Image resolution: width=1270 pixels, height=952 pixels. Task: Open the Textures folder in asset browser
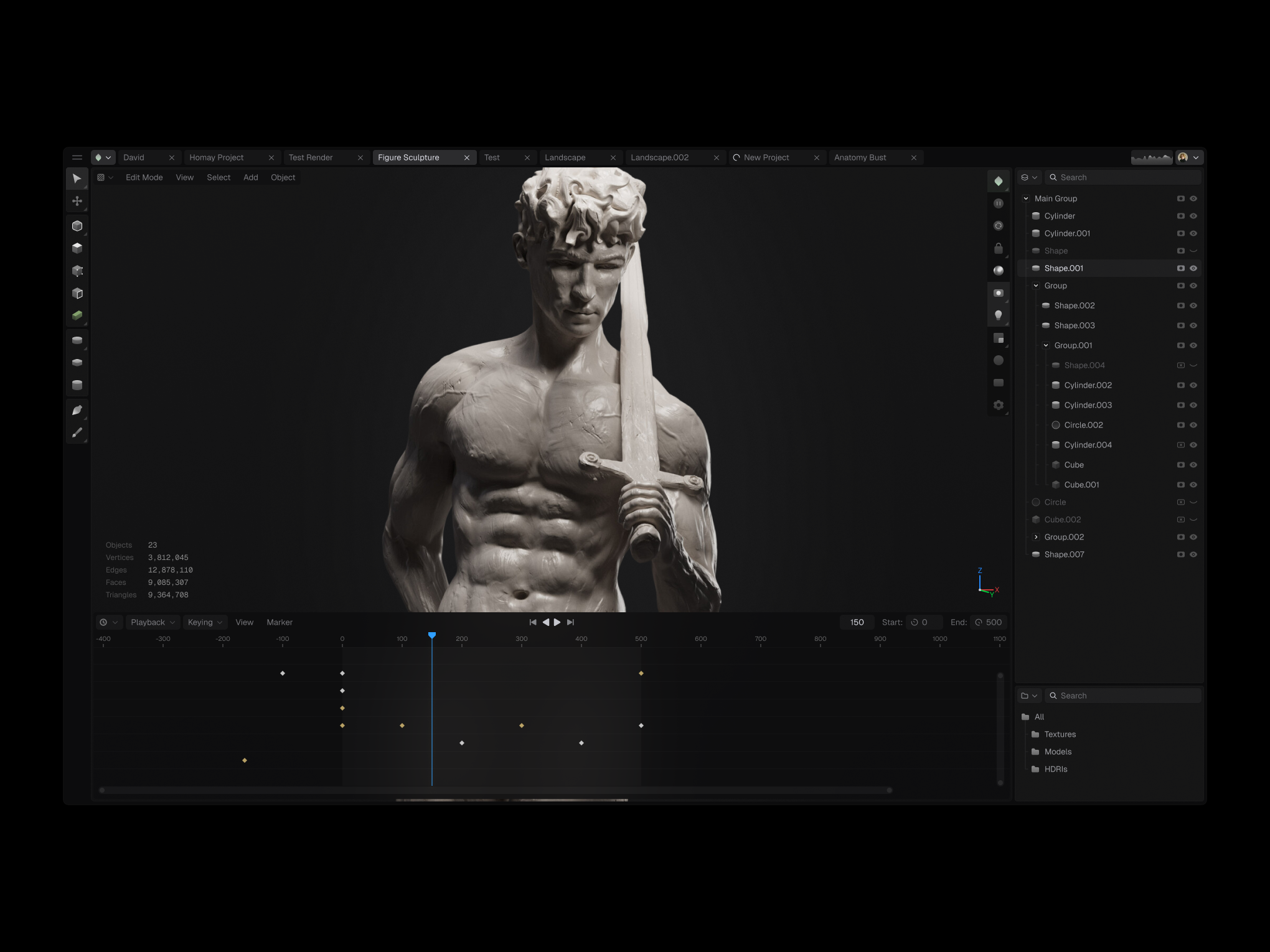1060,734
